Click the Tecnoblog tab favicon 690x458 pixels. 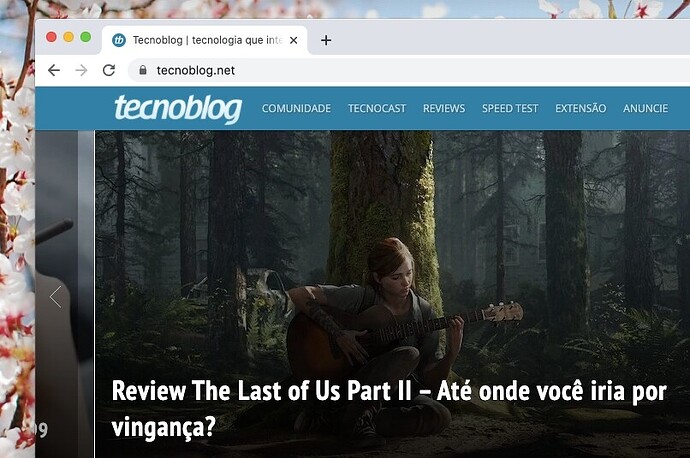tap(119, 40)
